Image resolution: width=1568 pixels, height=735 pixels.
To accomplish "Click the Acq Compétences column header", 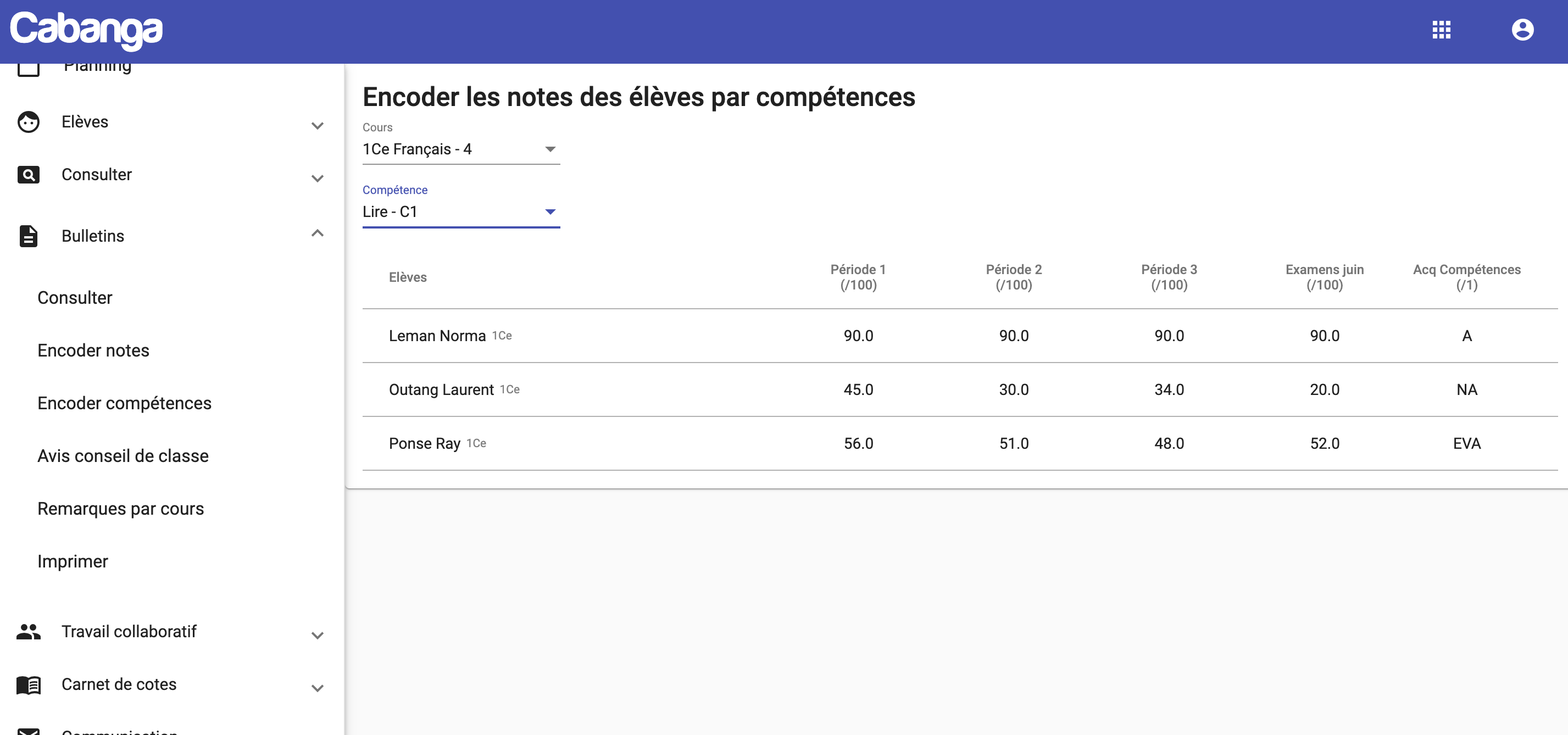I will point(1467,277).
